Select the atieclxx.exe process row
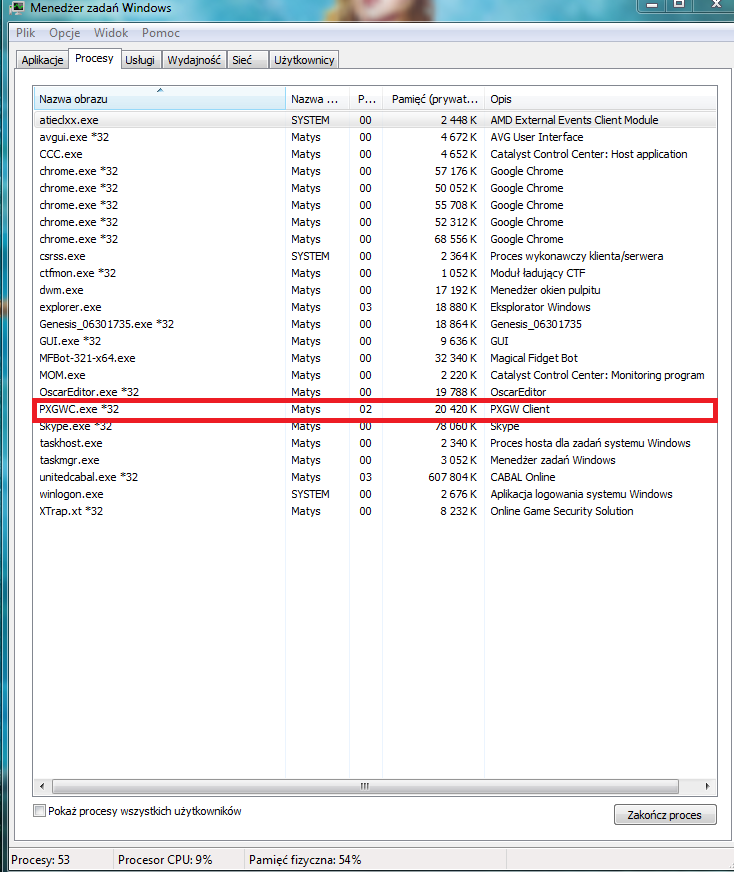734x872 pixels. pos(375,120)
